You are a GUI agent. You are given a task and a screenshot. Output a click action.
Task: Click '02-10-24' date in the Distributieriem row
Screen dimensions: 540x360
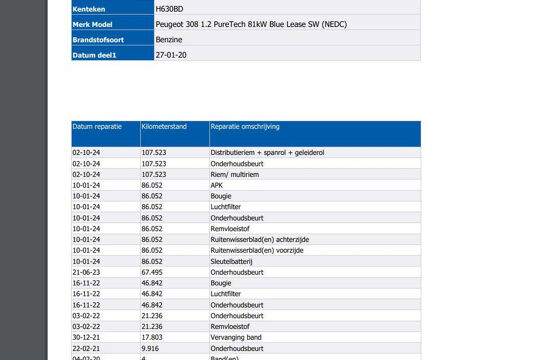coord(86,153)
